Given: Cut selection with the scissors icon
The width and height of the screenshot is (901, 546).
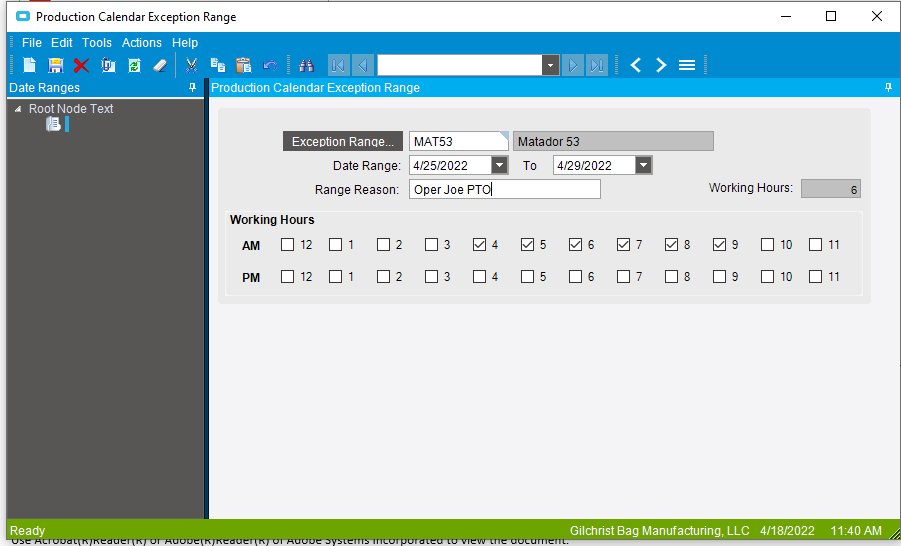Looking at the screenshot, I should (191, 65).
